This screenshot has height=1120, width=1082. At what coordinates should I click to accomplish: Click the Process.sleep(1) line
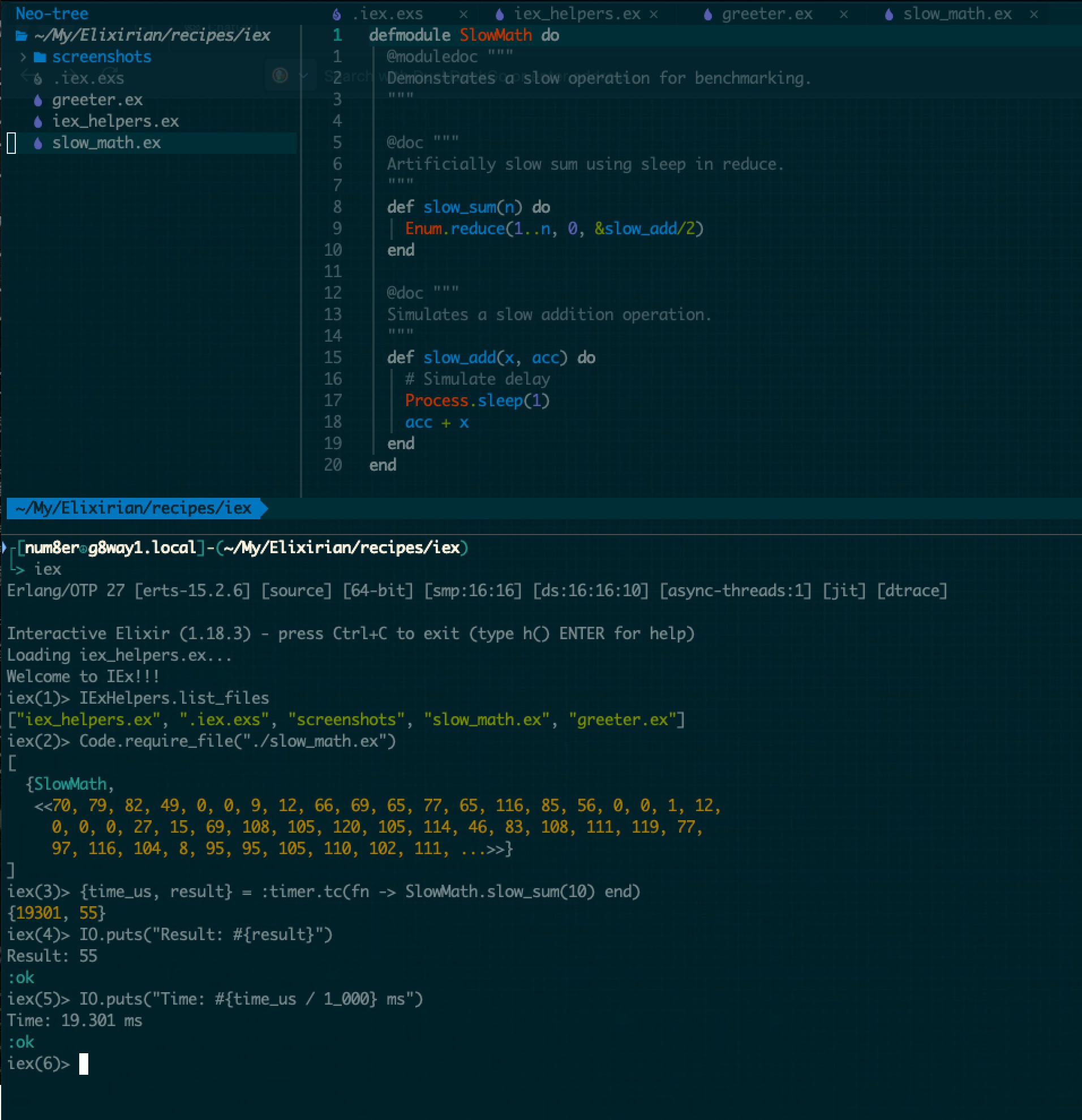pos(477,400)
